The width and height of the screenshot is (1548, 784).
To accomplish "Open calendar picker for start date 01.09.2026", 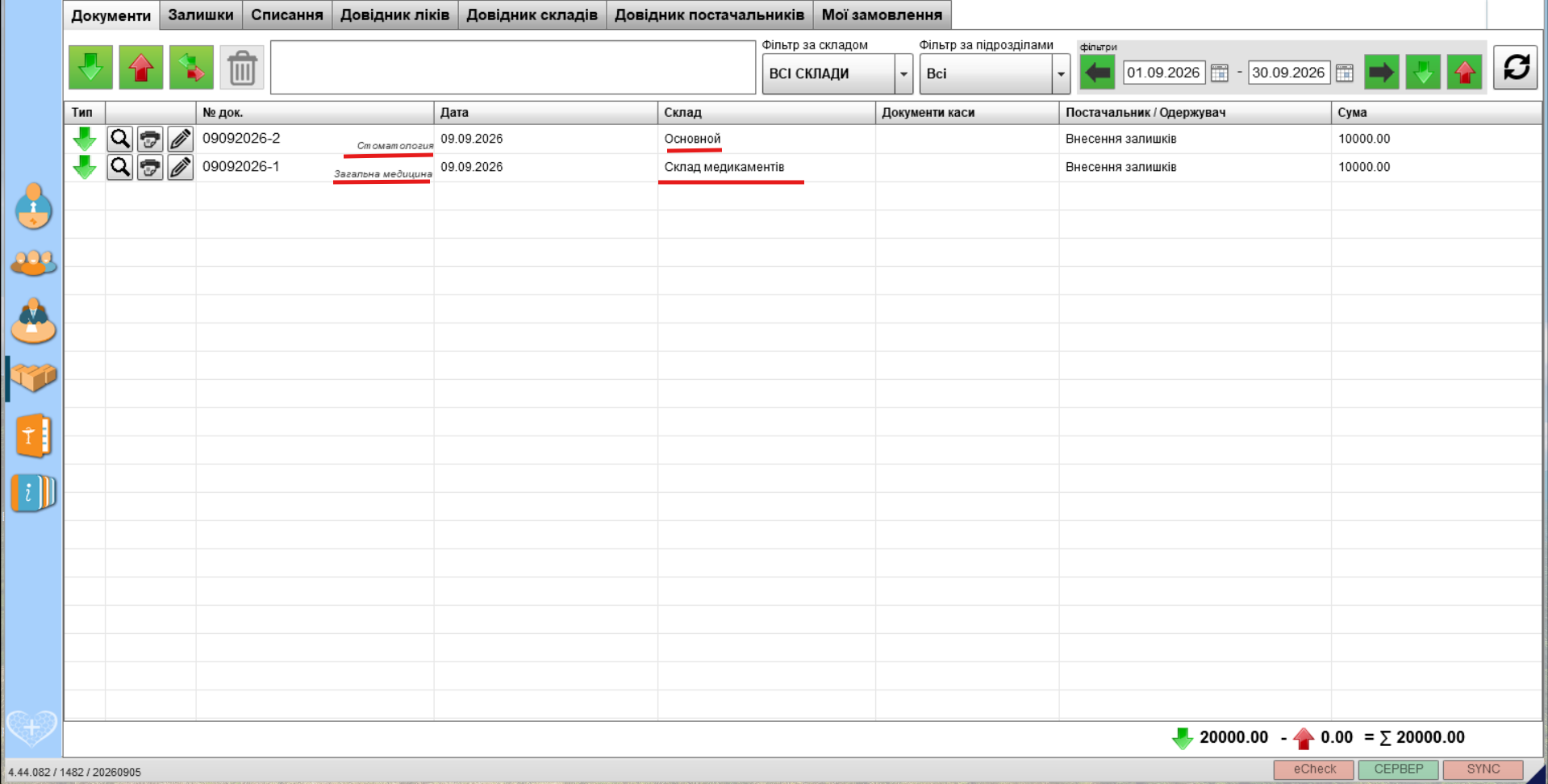I will [x=1220, y=73].
